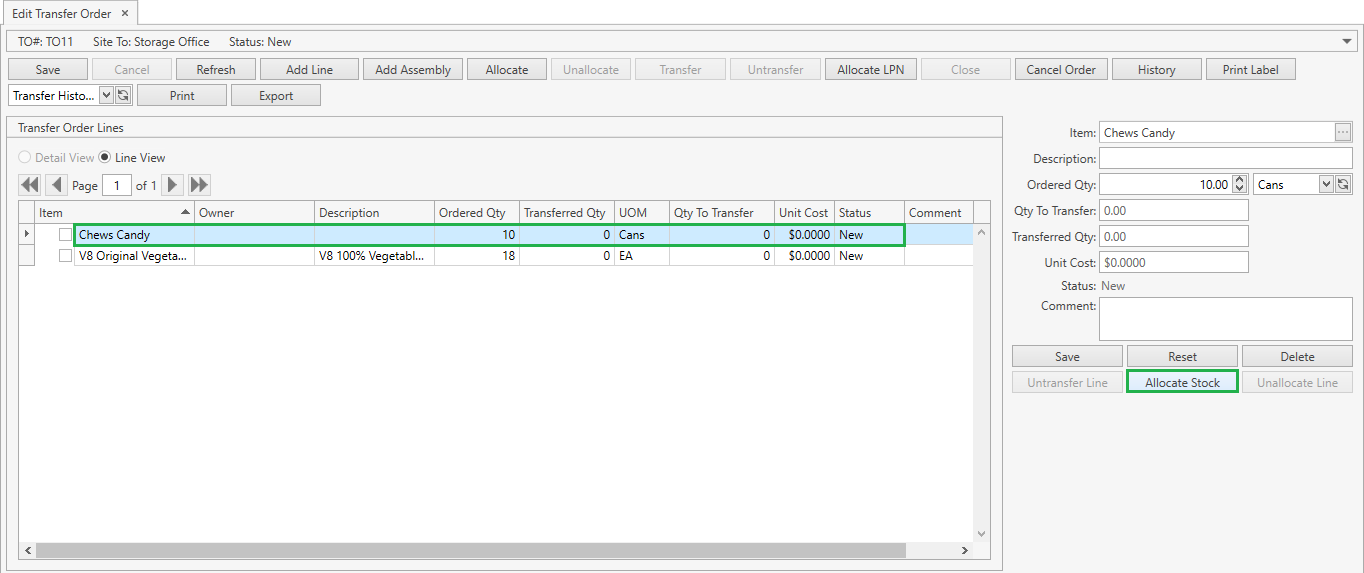Select the Line View radio button
This screenshot has height=573, width=1364.
click(x=105, y=158)
